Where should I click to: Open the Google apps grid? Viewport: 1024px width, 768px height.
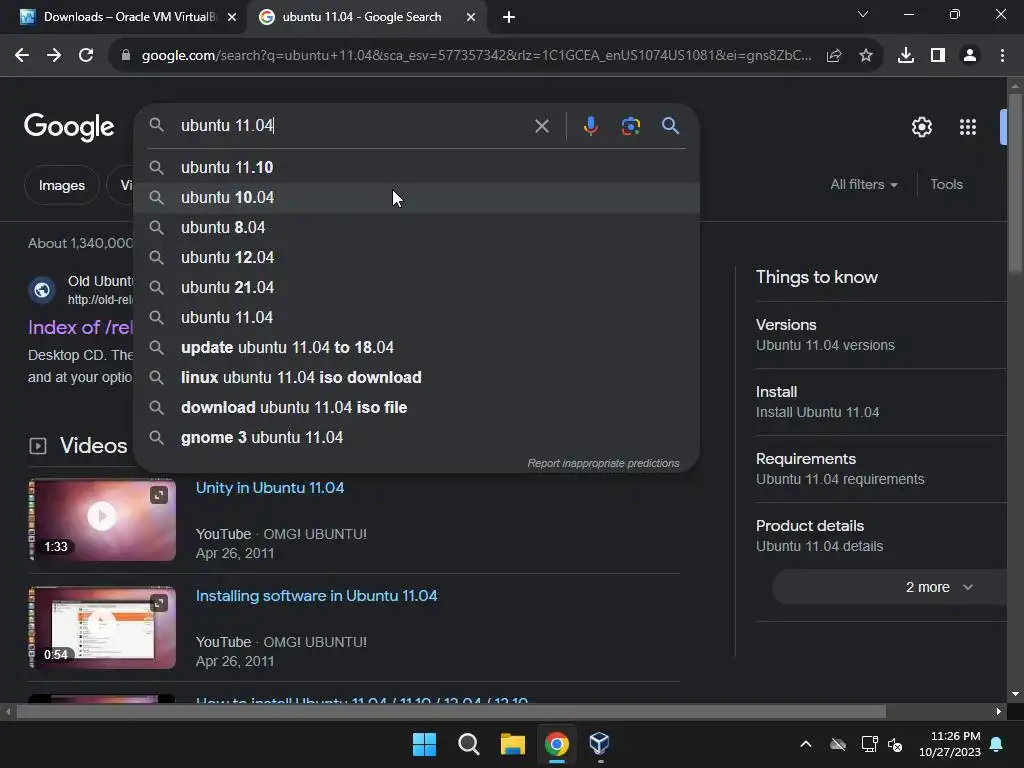[968, 127]
